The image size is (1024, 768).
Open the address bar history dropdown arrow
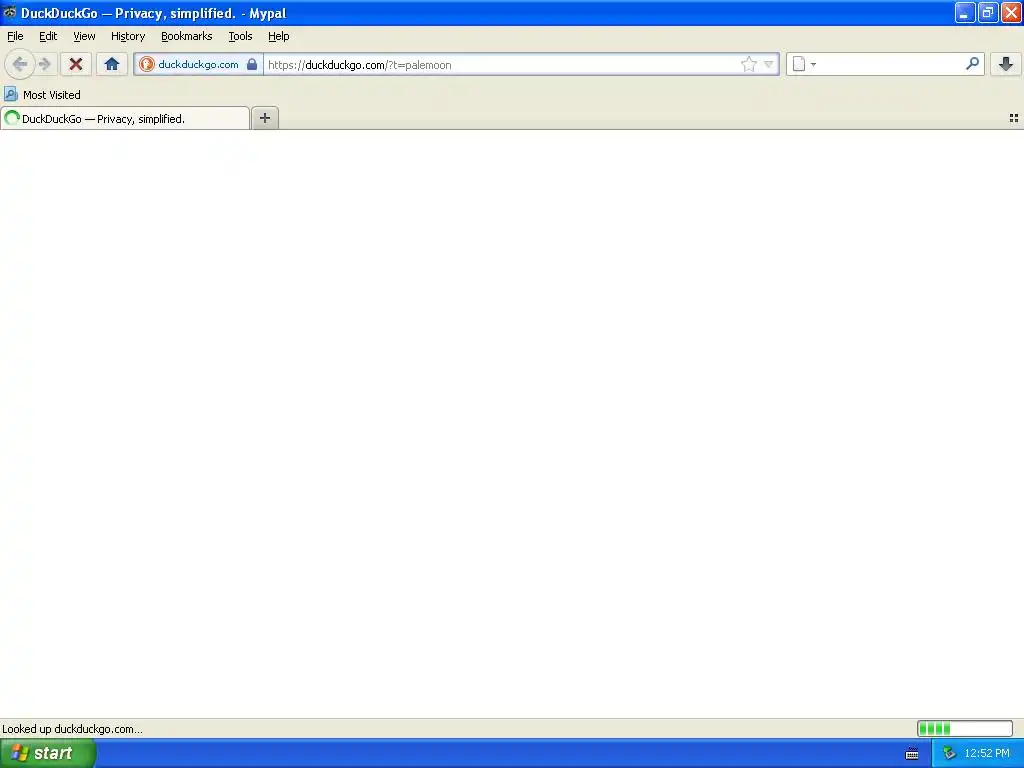tap(769, 64)
